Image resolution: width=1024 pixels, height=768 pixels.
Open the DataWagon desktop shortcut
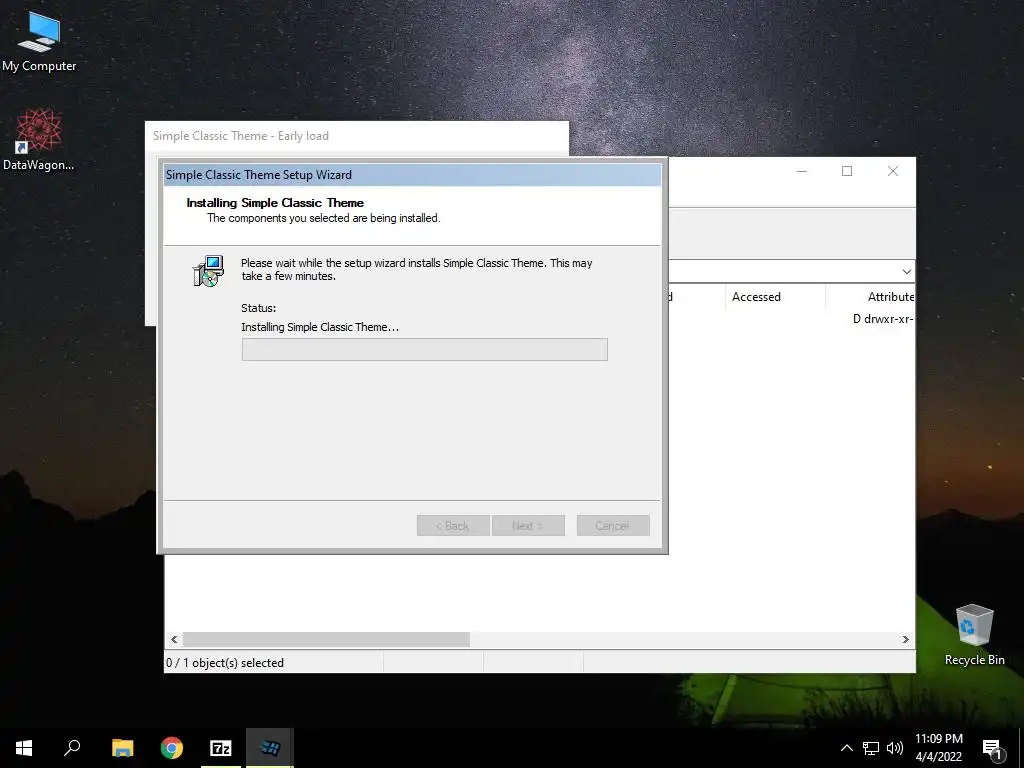pyautogui.click(x=39, y=140)
